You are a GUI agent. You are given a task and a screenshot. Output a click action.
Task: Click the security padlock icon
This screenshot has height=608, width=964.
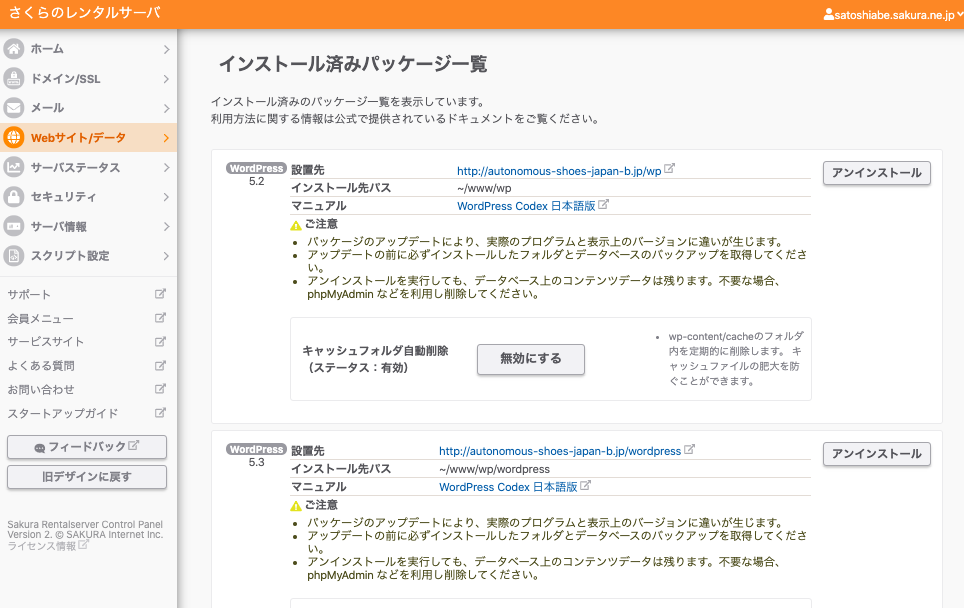tap(14, 197)
